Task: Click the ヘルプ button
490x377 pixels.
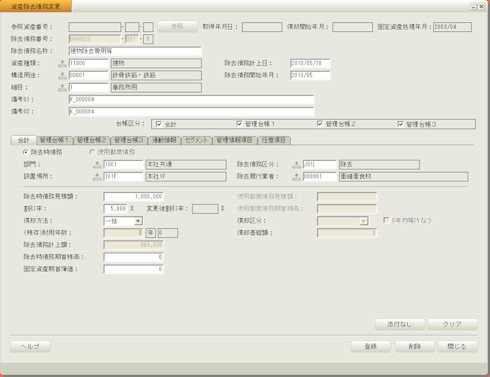Action: pyautogui.click(x=30, y=346)
